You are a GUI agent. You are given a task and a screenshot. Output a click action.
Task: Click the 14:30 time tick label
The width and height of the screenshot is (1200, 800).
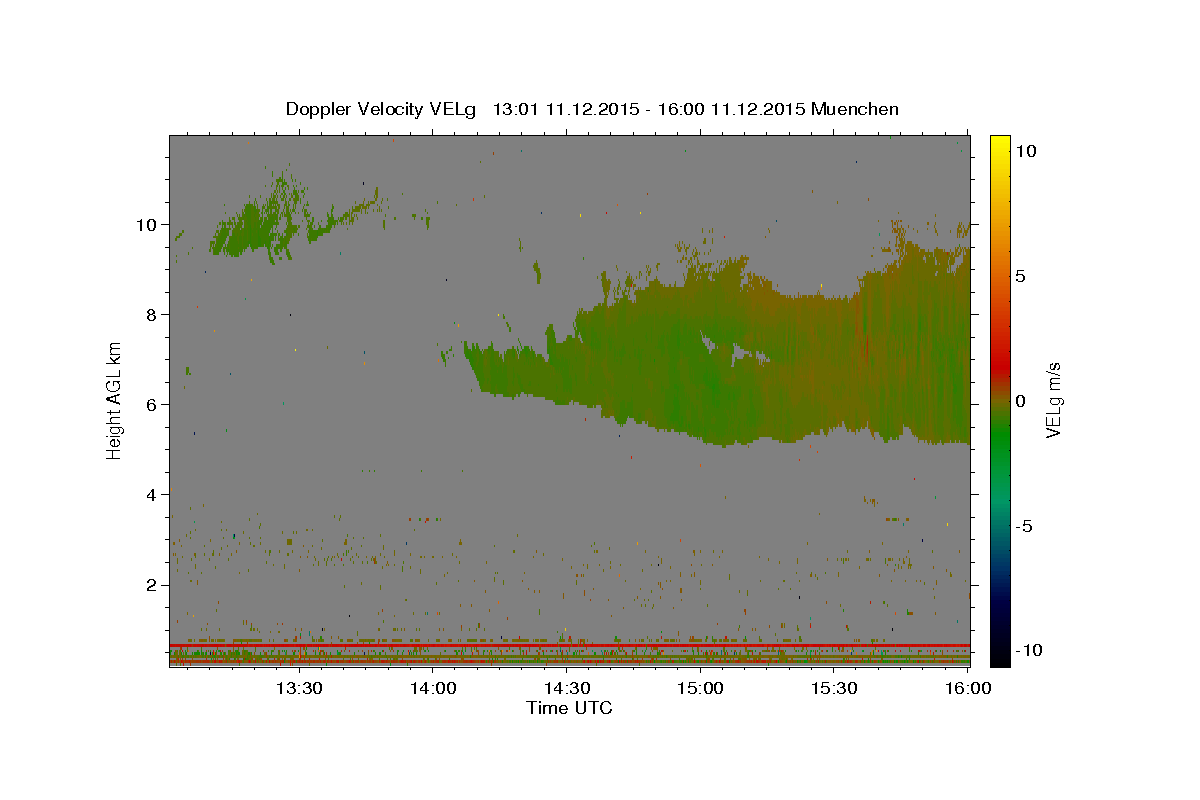[567, 688]
